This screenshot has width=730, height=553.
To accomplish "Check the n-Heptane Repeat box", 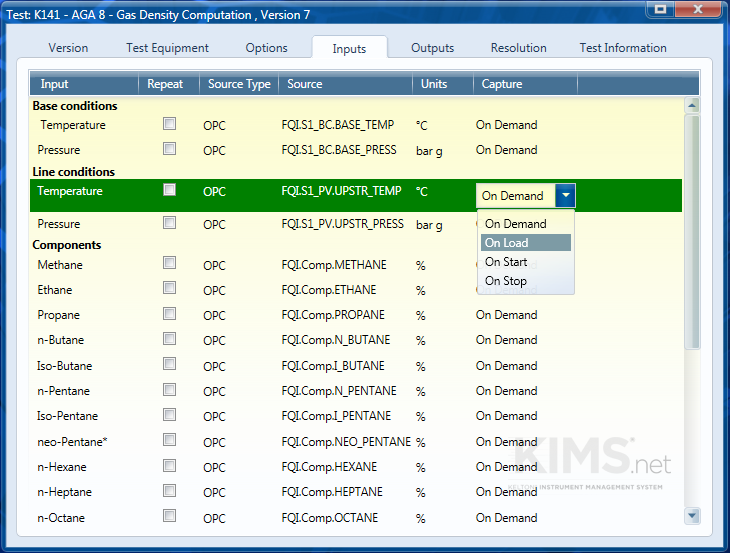I will (x=169, y=491).
